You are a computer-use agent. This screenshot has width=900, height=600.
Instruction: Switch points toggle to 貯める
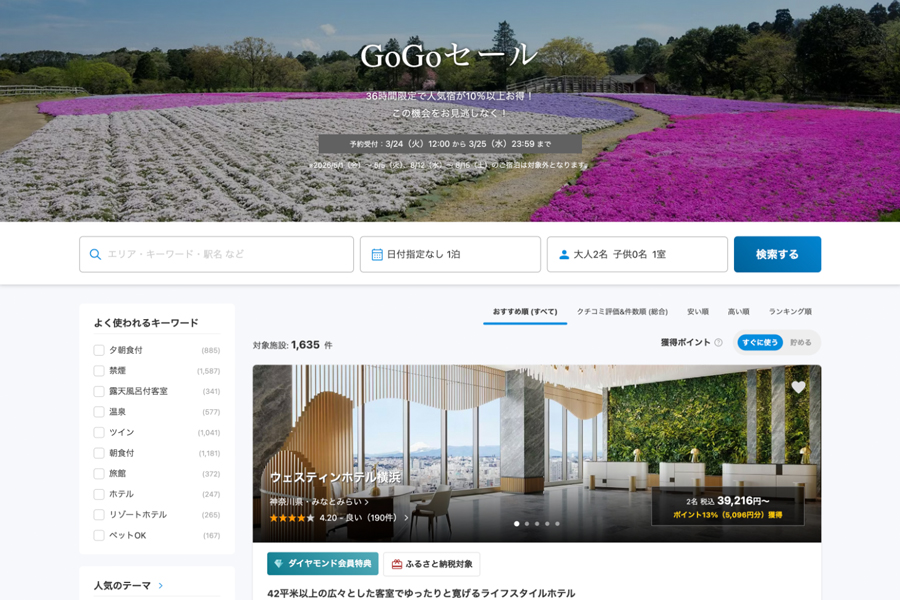[x=802, y=342]
